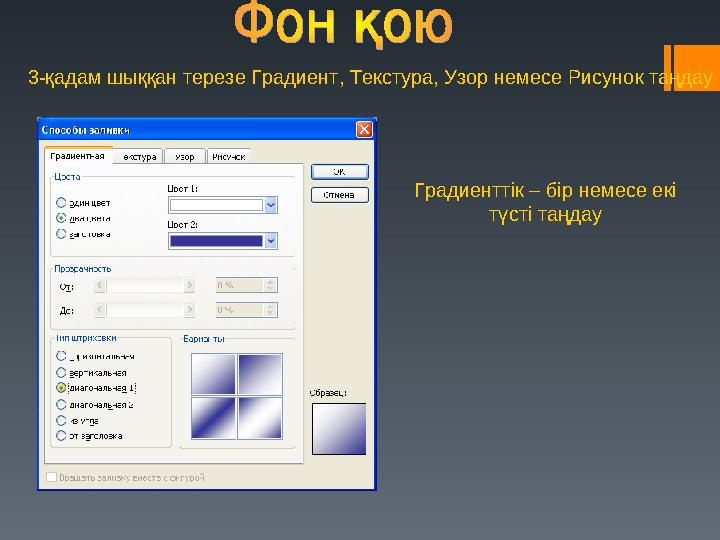The width and height of the screenshot is (720, 540).
Task: Choose the bottom-right gradient variant
Action: 260,418
